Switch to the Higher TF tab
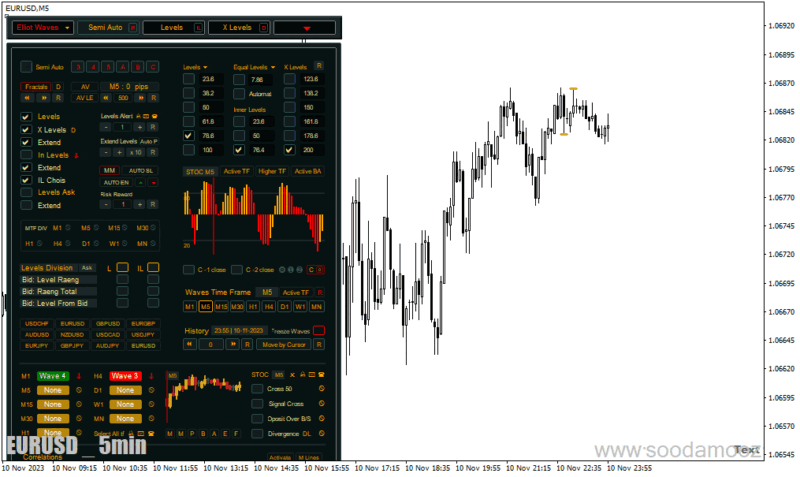 coord(272,171)
